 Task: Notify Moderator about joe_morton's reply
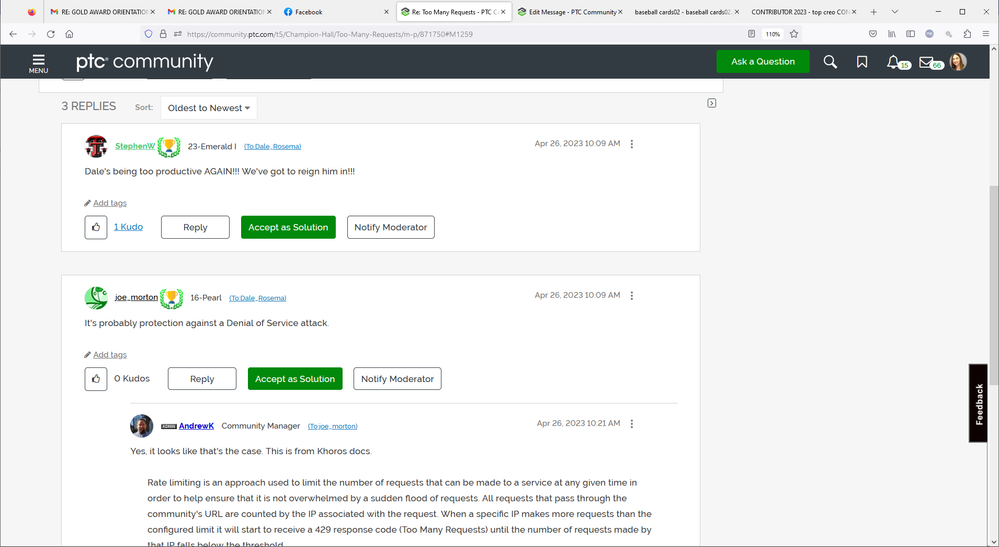pos(398,379)
